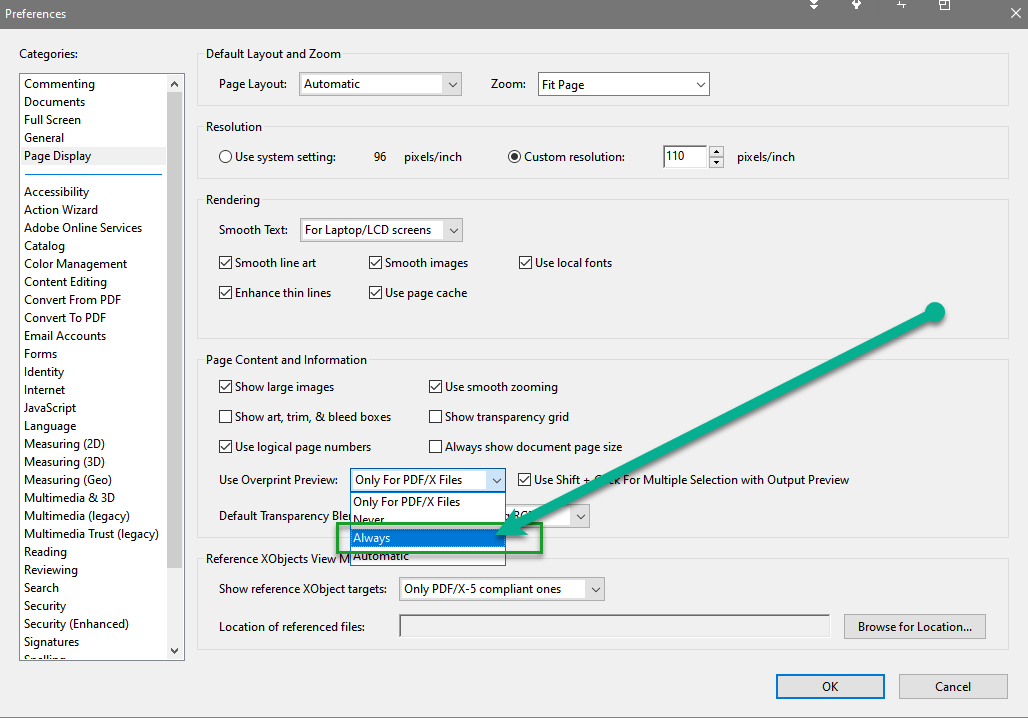Click the custom resolution value field
Screen dimensions: 1028x718
(685, 157)
